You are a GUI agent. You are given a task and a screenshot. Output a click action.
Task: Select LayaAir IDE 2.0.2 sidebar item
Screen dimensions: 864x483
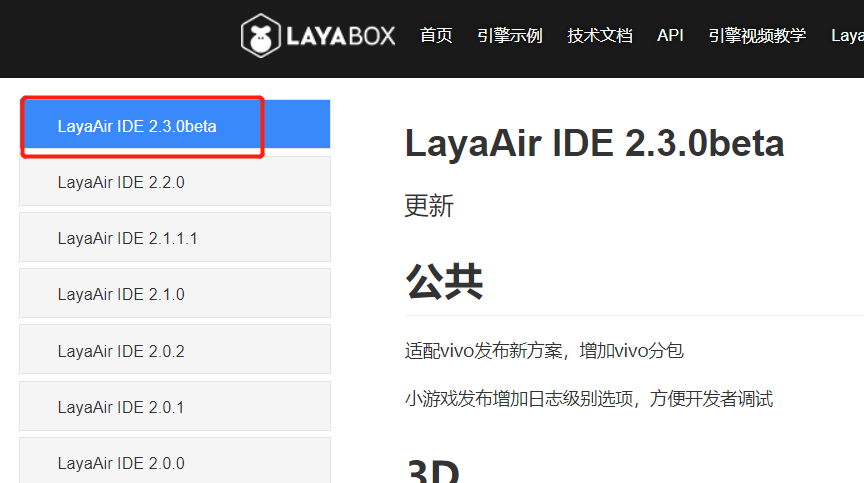tap(175, 350)
